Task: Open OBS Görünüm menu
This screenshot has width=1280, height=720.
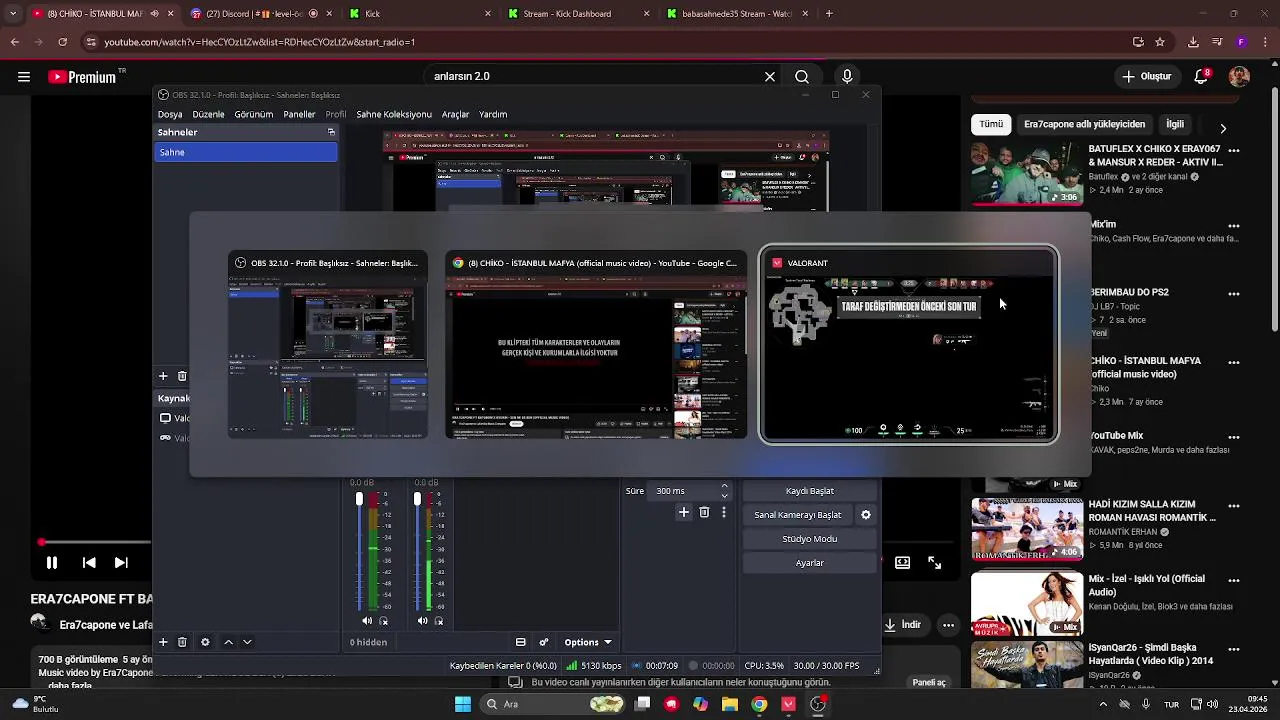Action: [254, 114]
